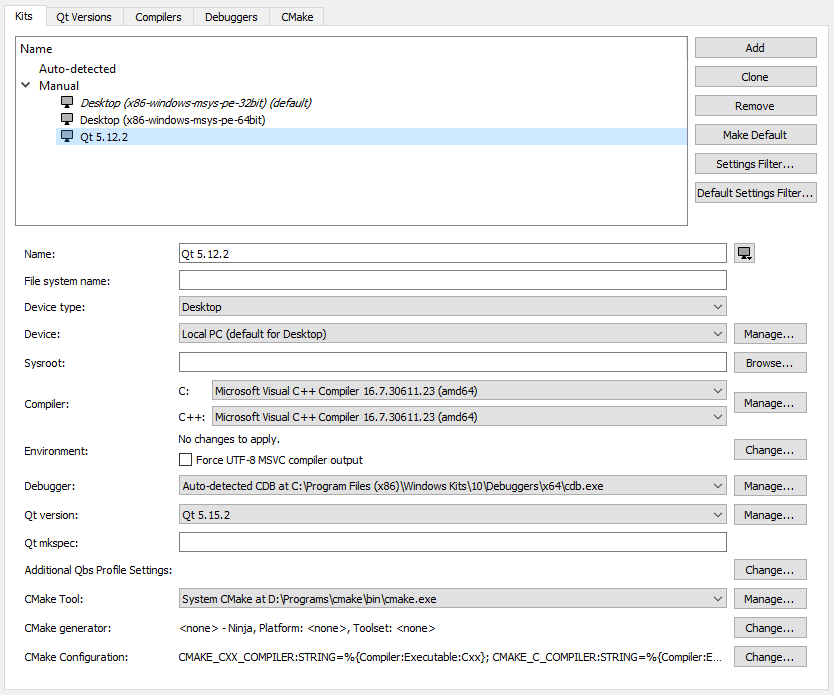Change the CMake Configuration
The width and height of the screenshot is (834, 695).
click(x=770, y=657)
